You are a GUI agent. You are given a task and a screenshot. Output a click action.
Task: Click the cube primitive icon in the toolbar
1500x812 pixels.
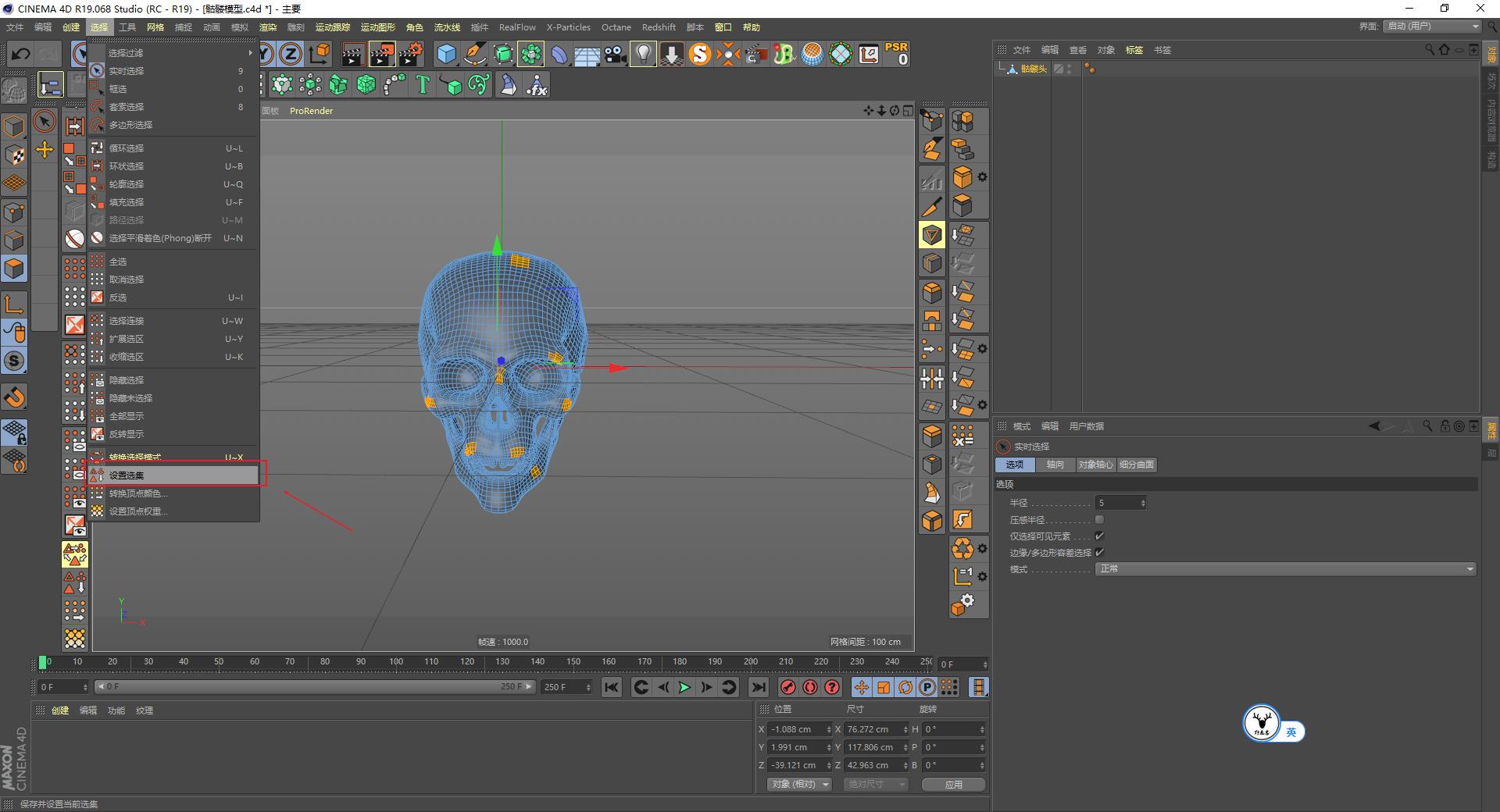(x=445, y=53)
